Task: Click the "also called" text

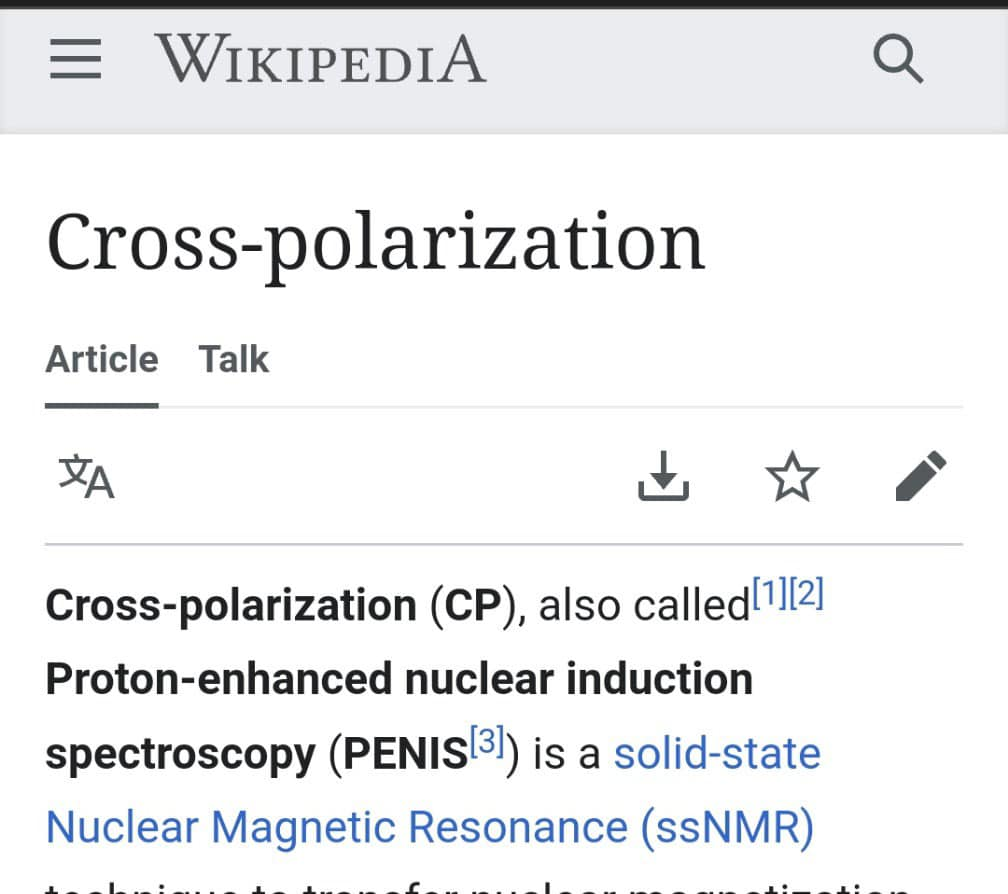Action: coord(644,606)
